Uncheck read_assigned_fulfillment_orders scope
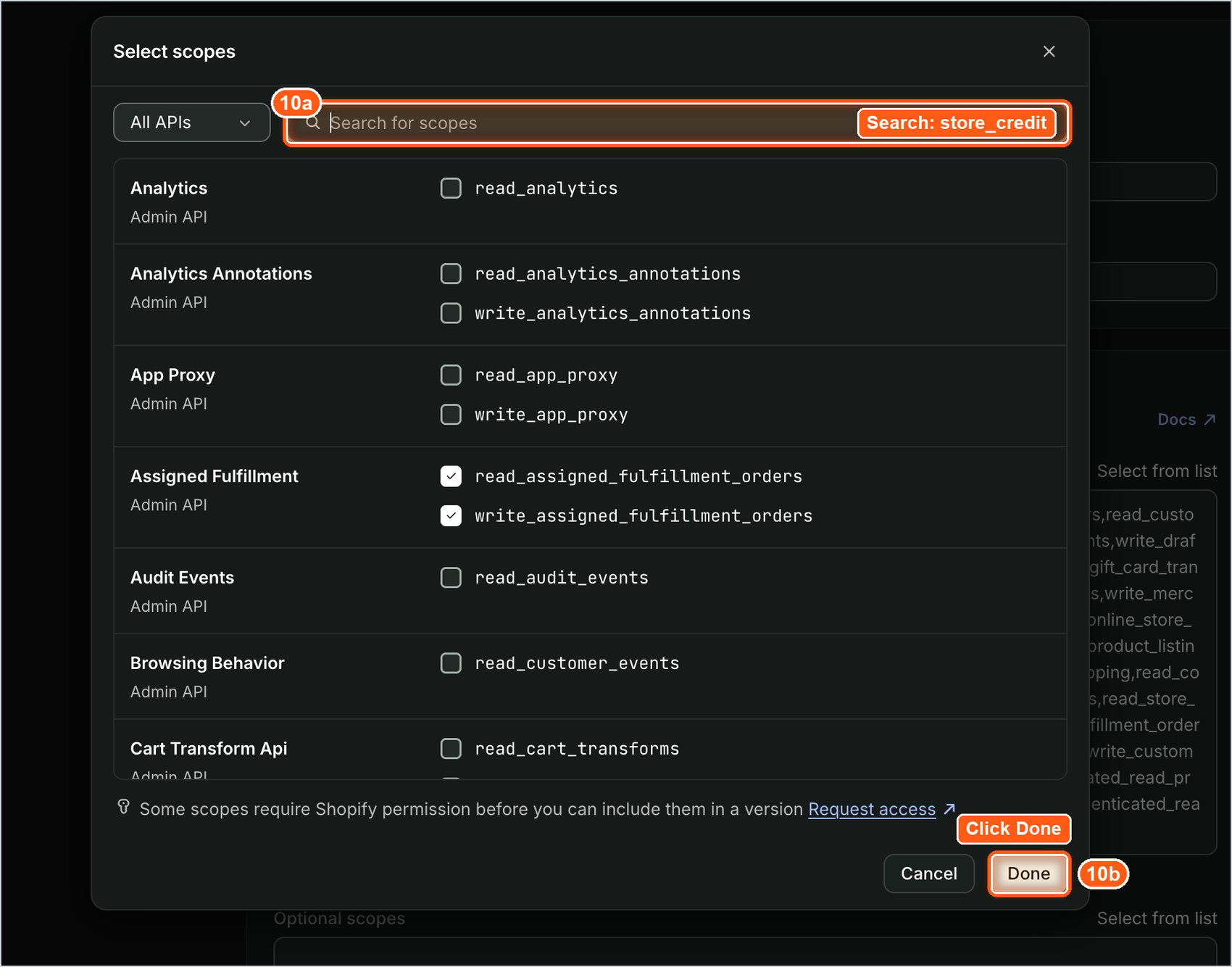This screenshot has width=1232, height=967. tap(451, 476)
